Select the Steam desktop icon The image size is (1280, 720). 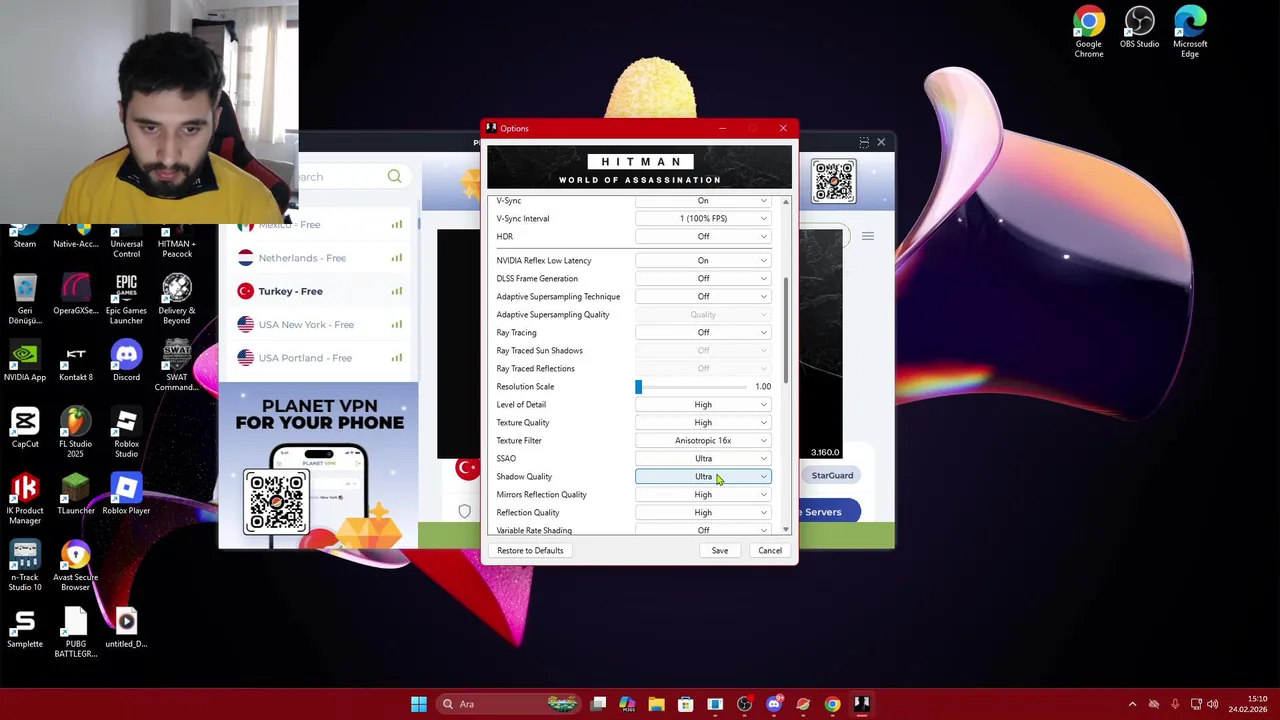pos(25,236)
